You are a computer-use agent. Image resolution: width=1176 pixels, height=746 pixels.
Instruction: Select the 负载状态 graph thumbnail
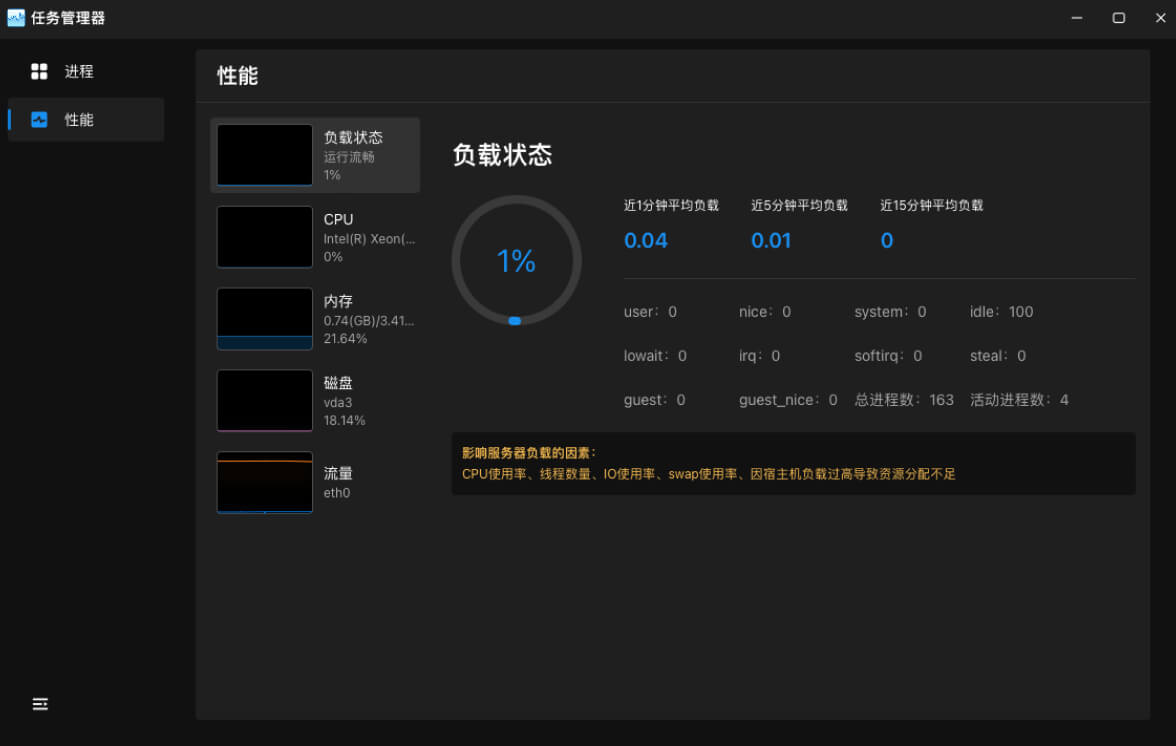coord(265,155)
